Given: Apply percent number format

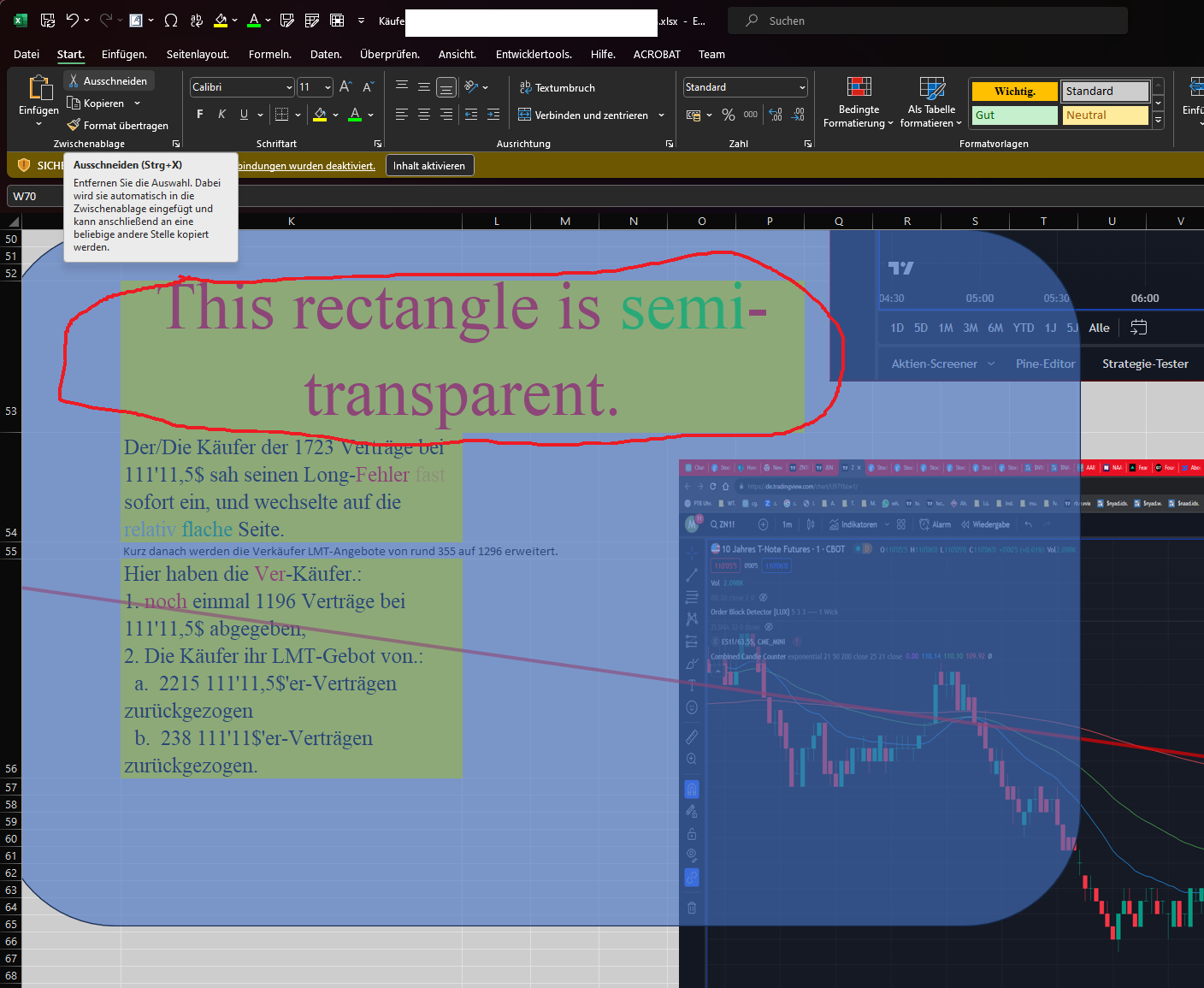Looking at the screenshot, I should [729, 115].
